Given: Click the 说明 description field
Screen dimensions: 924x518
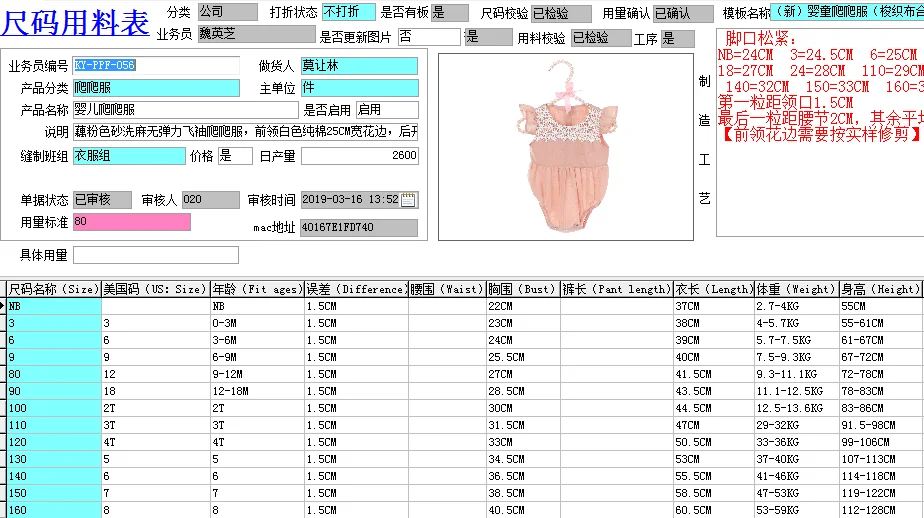Looking at the screenshot, I should click(246, 131).
